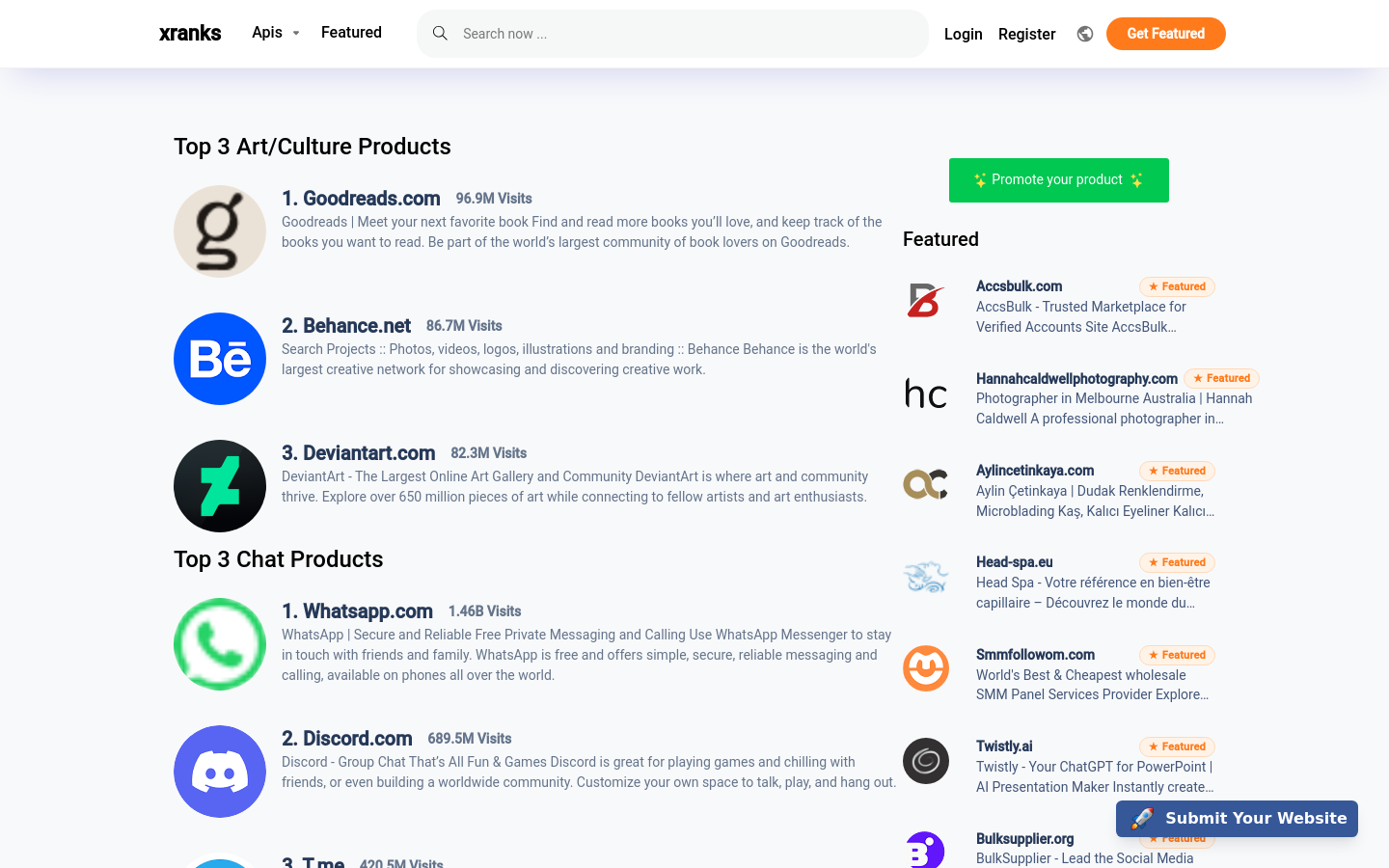1389x868 pixels.
Task: Click the Submit Your Website button
Action: point(1237,819)
